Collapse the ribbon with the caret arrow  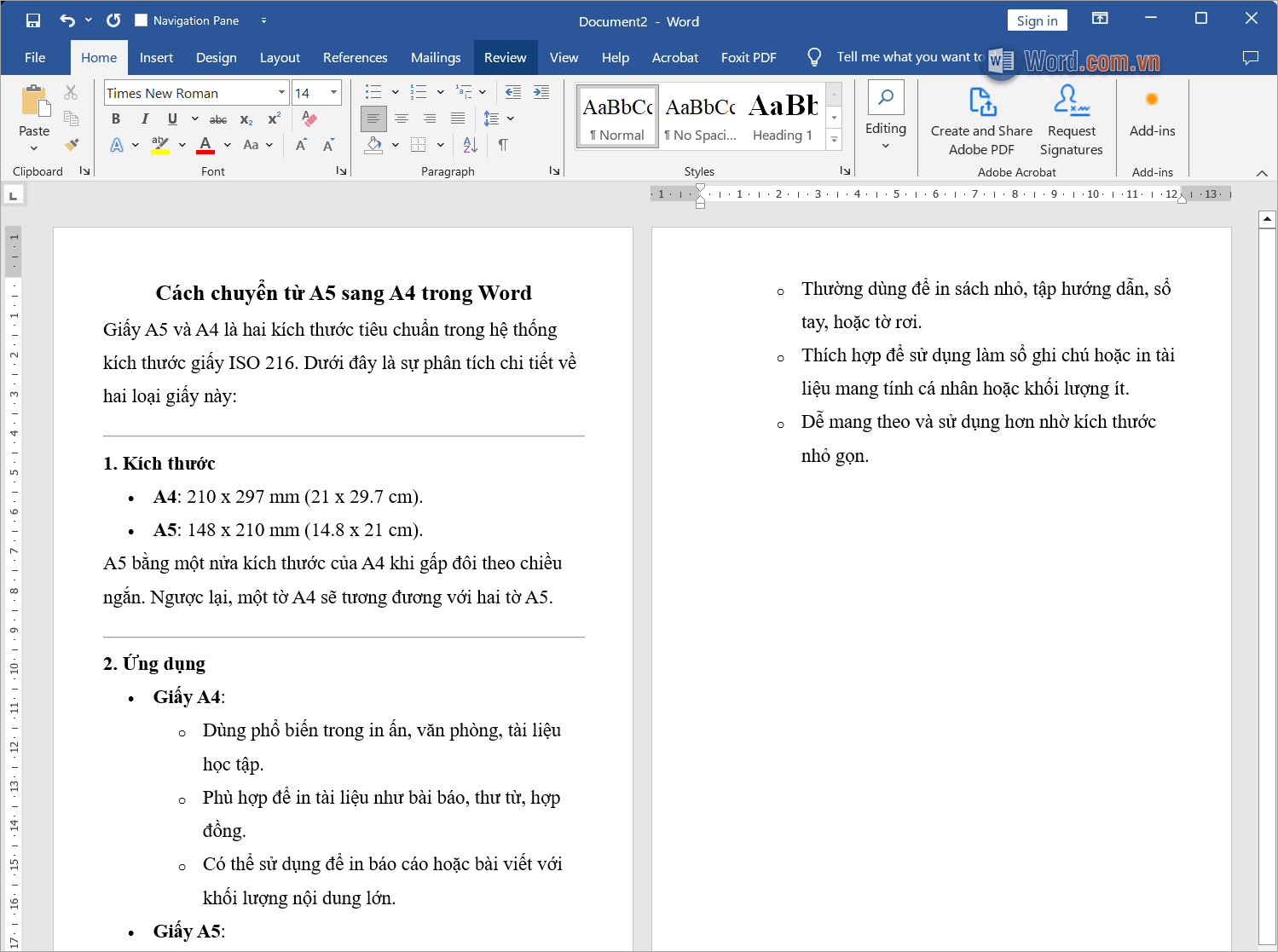coord(1262,173)
